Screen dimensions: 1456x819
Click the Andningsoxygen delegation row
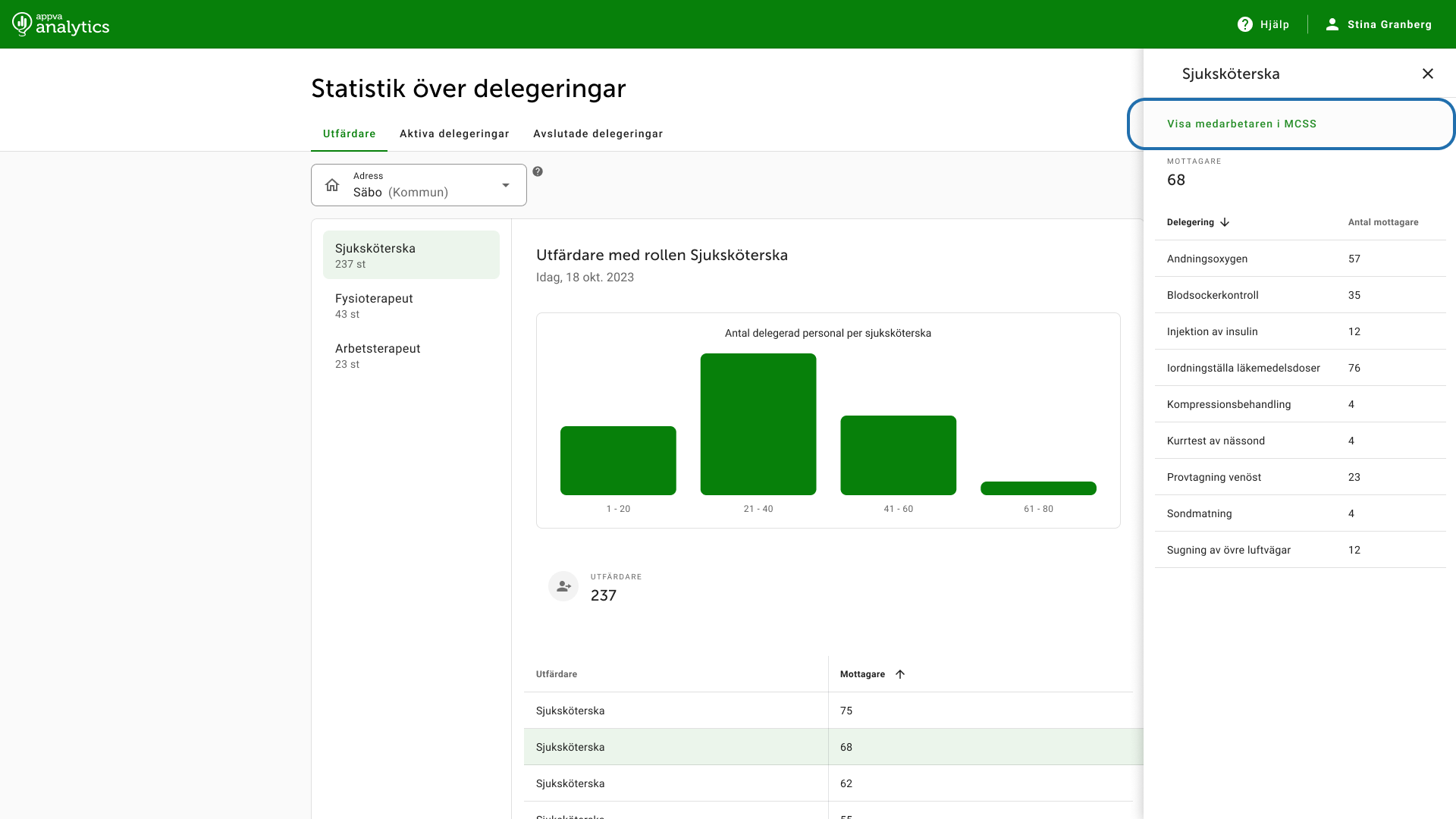coord(1300,259)
